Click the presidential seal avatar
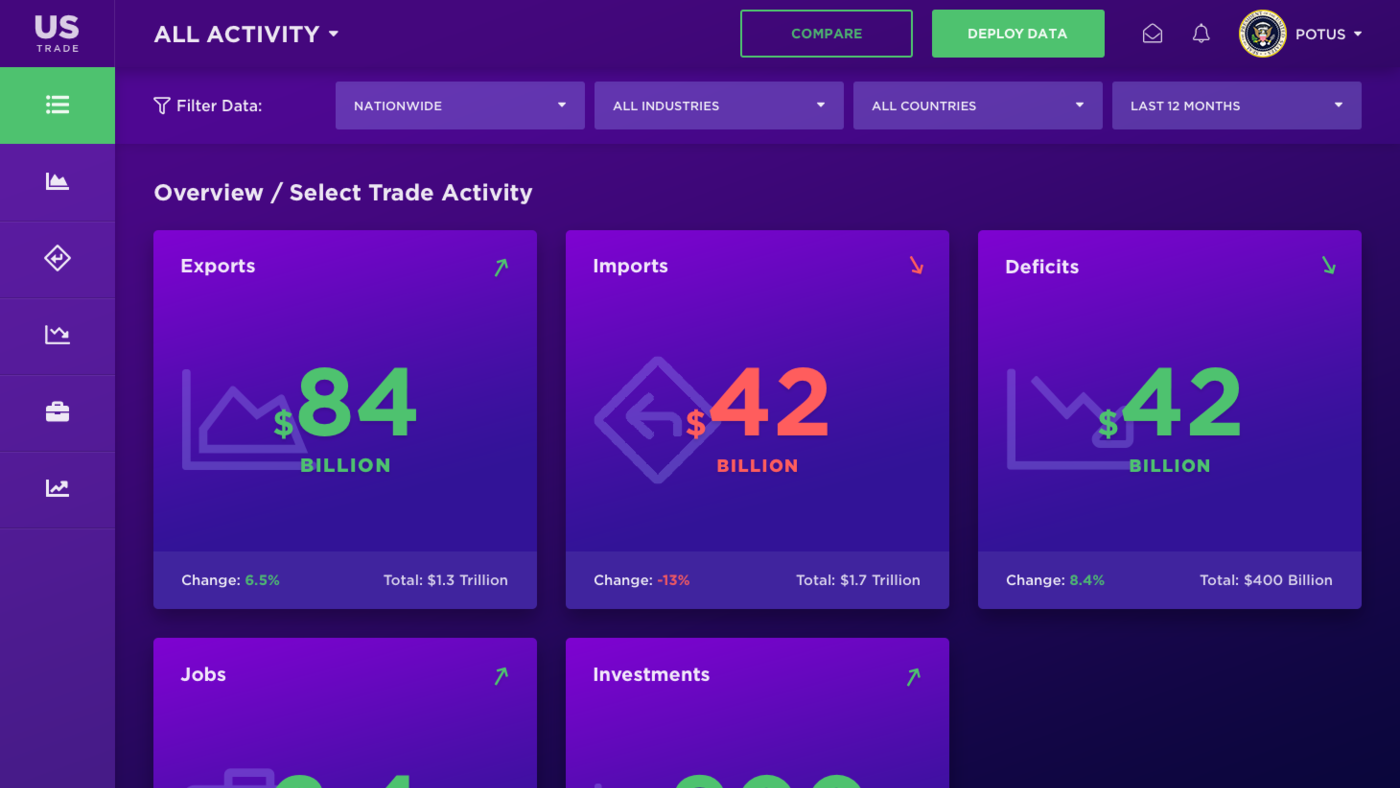1400x788 pixels. [x=1262, y=34]
